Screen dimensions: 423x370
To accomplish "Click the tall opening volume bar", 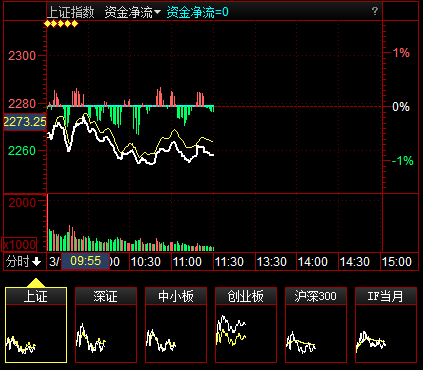I will tap(48, 222).
